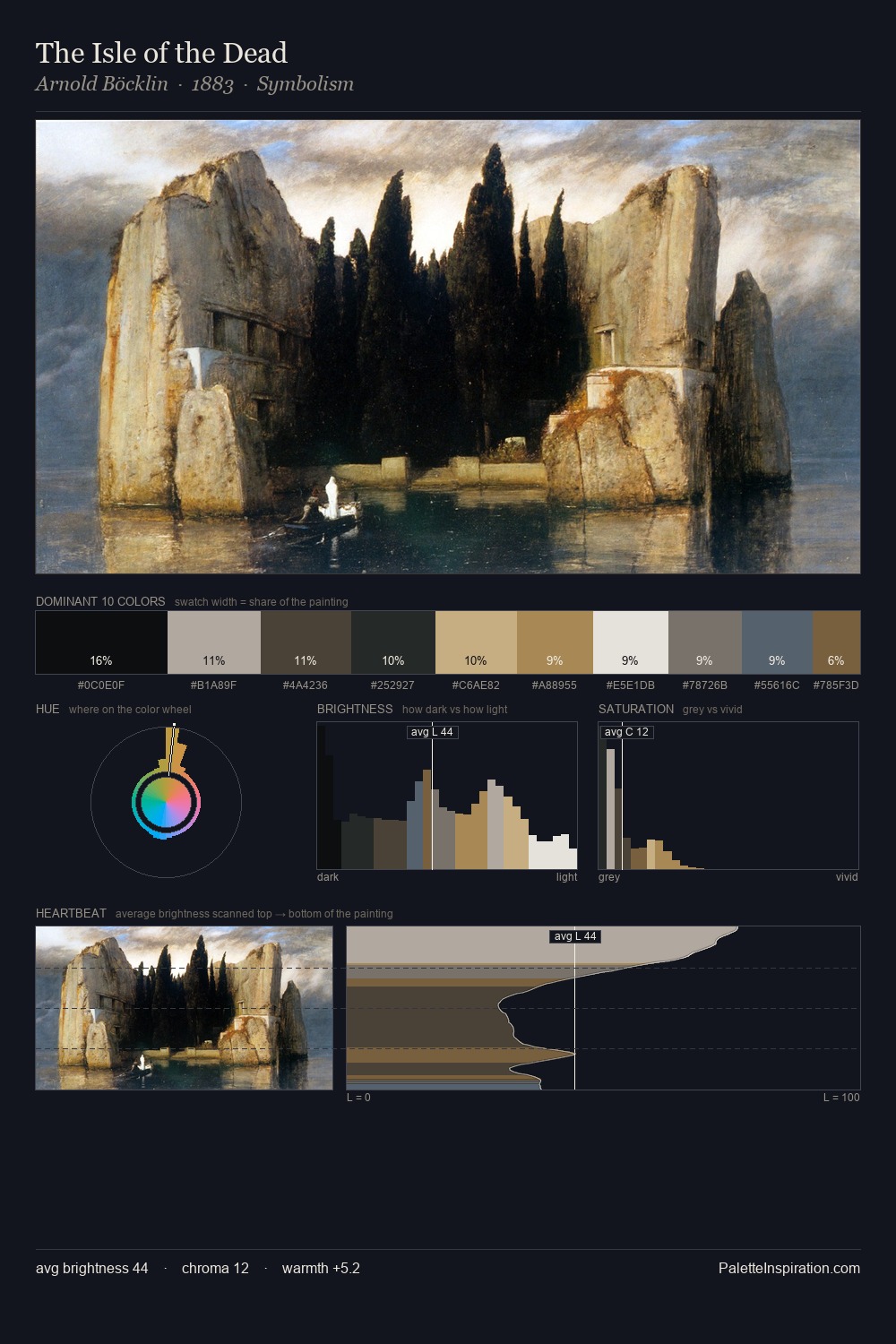Viewport: 896px width, 1344px height.
Task: Click the 'L = 0' axis label
Action: 358,1098
